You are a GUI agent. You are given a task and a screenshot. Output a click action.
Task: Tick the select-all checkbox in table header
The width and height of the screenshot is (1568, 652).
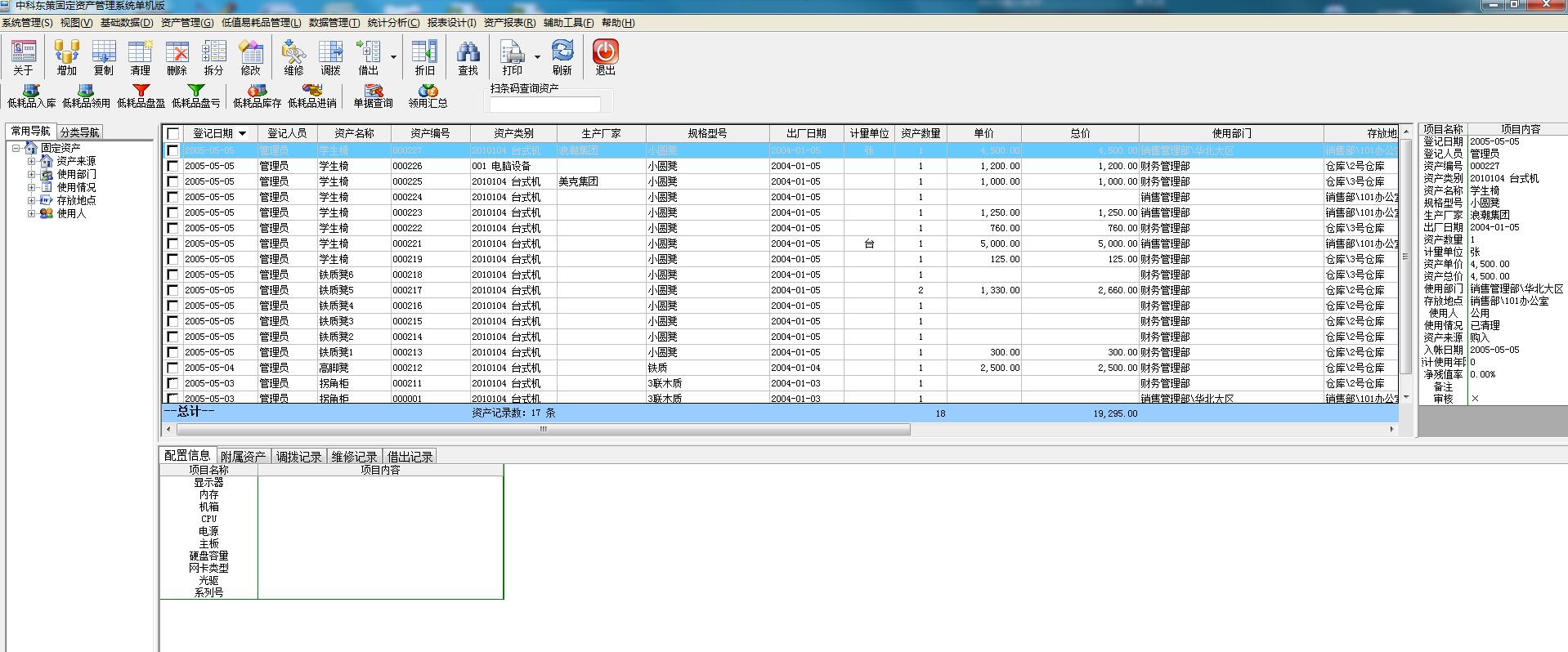point(173,134)
